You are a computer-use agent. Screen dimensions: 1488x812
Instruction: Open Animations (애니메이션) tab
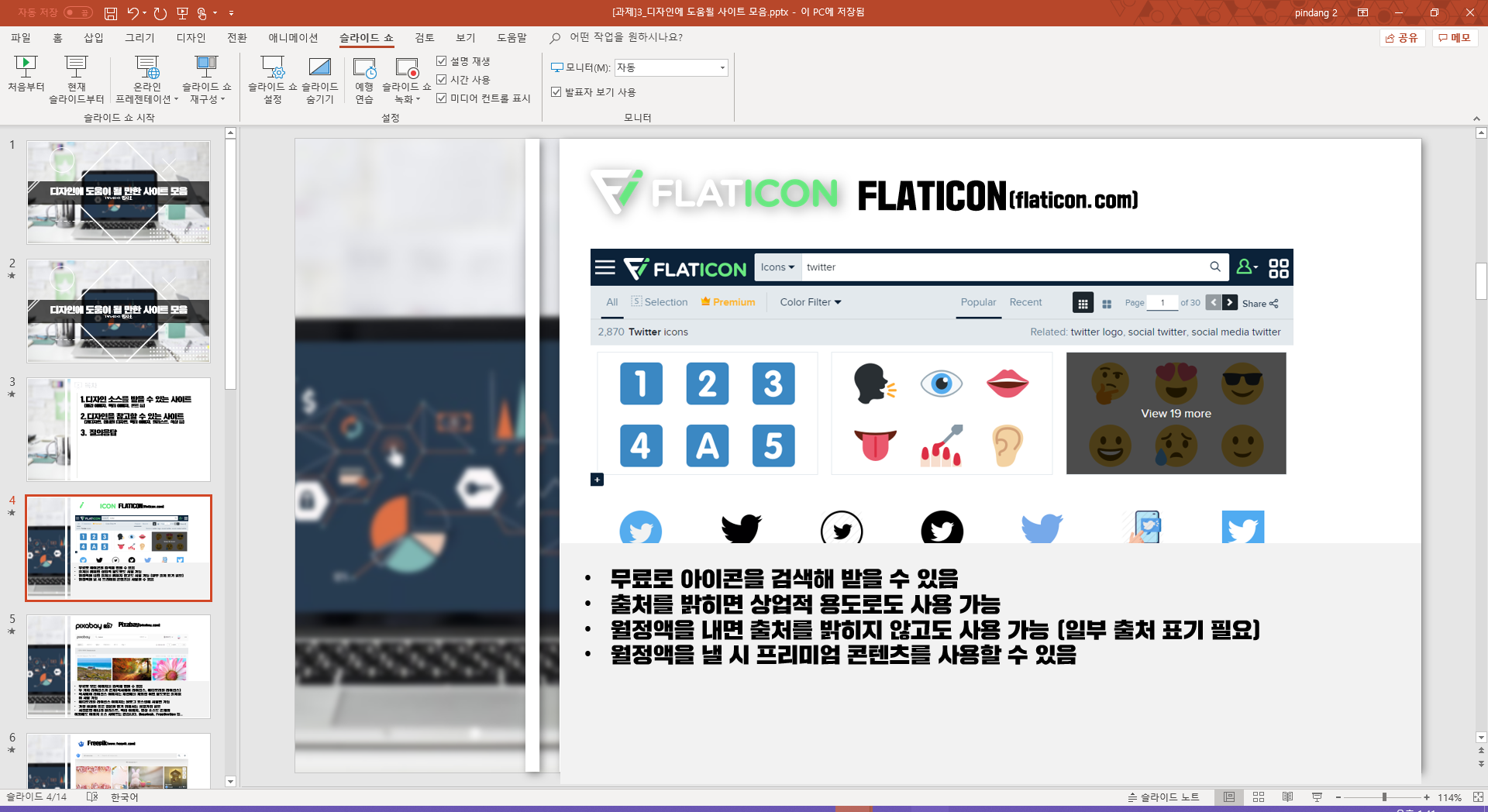point(293,38)
